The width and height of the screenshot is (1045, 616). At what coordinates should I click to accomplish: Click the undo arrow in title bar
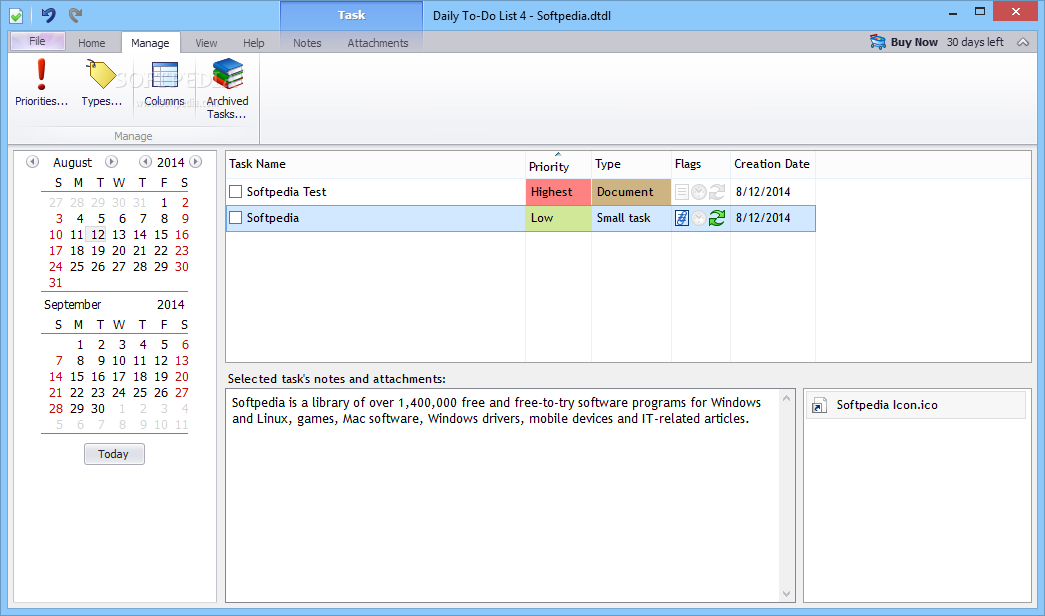pyautogui.click(x=48, y=15)
